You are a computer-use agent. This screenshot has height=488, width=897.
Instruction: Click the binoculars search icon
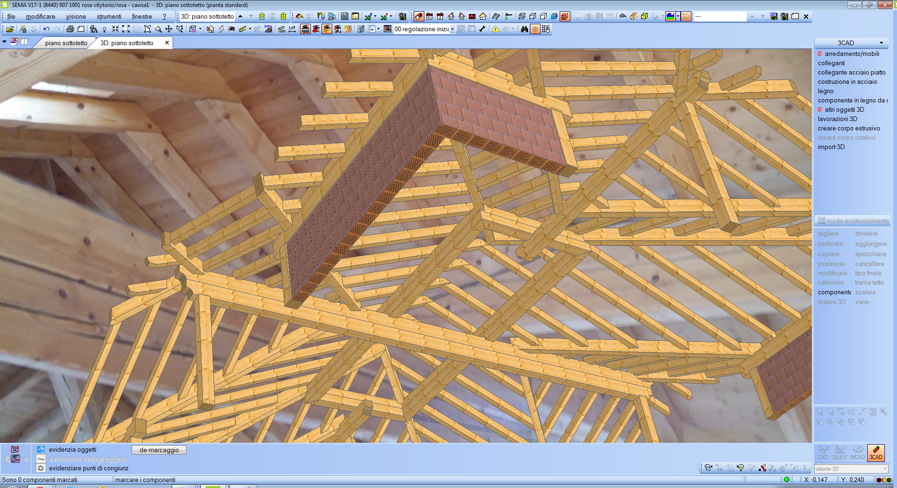[524, 29]
